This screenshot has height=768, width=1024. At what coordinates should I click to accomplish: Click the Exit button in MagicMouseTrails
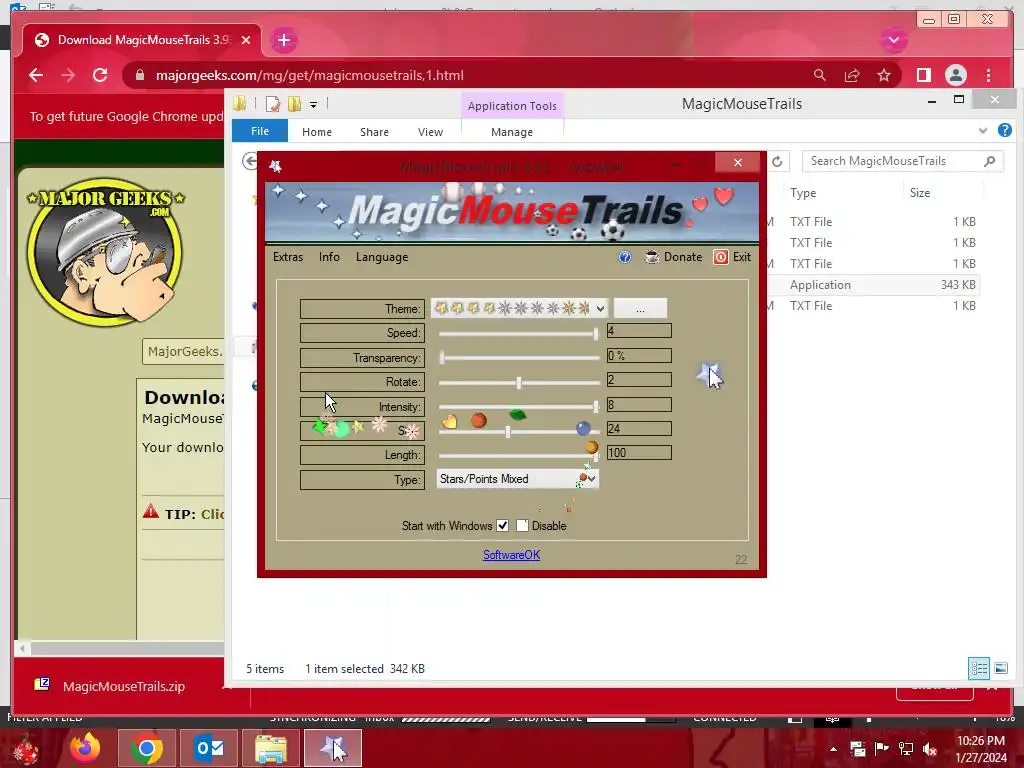(x=732, y=257)
